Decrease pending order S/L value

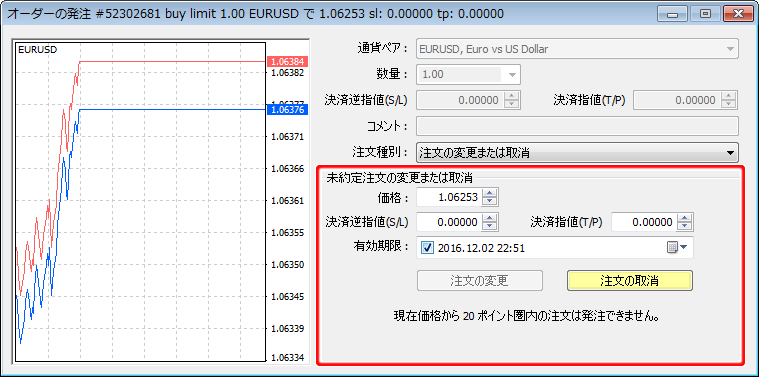tap(490, 226)
